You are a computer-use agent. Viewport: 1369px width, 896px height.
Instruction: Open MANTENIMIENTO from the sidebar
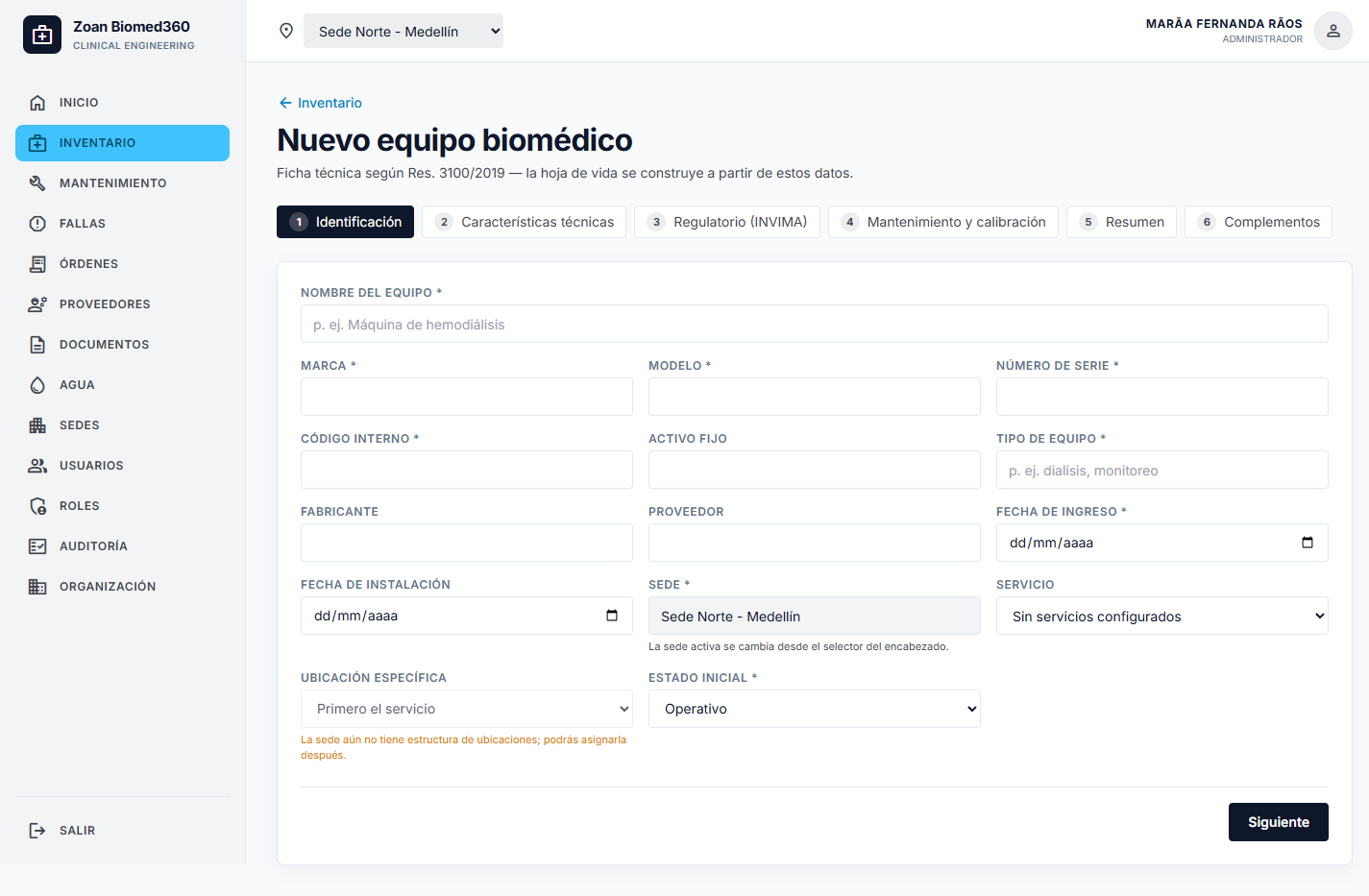click(123, 183)
